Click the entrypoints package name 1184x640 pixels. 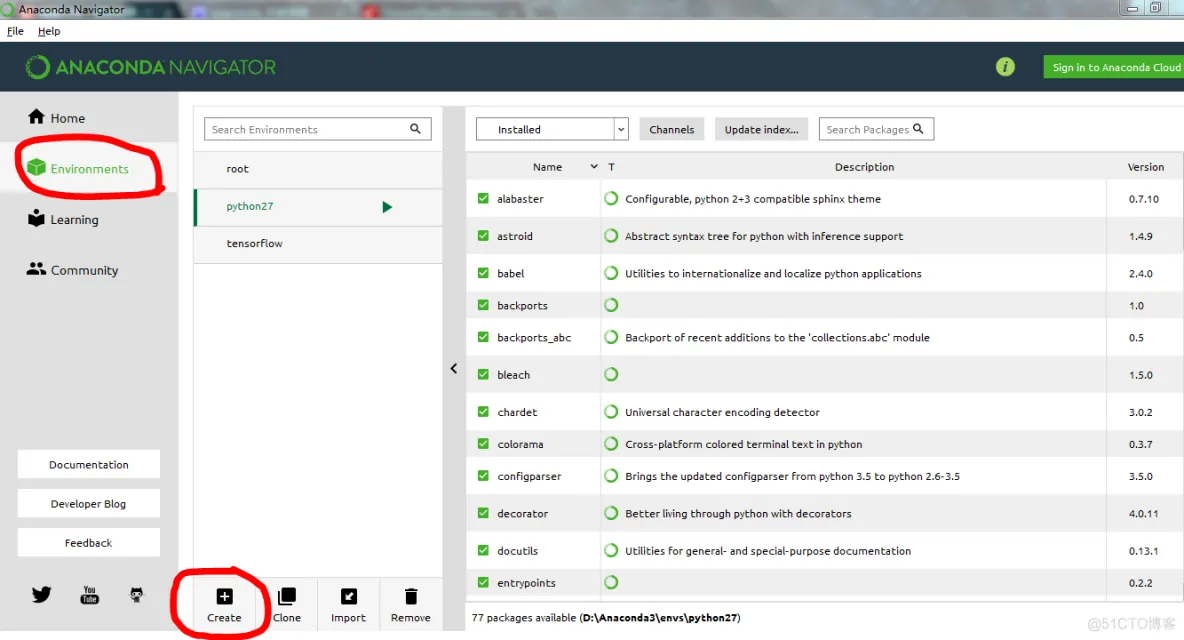(x=526, y=583)
